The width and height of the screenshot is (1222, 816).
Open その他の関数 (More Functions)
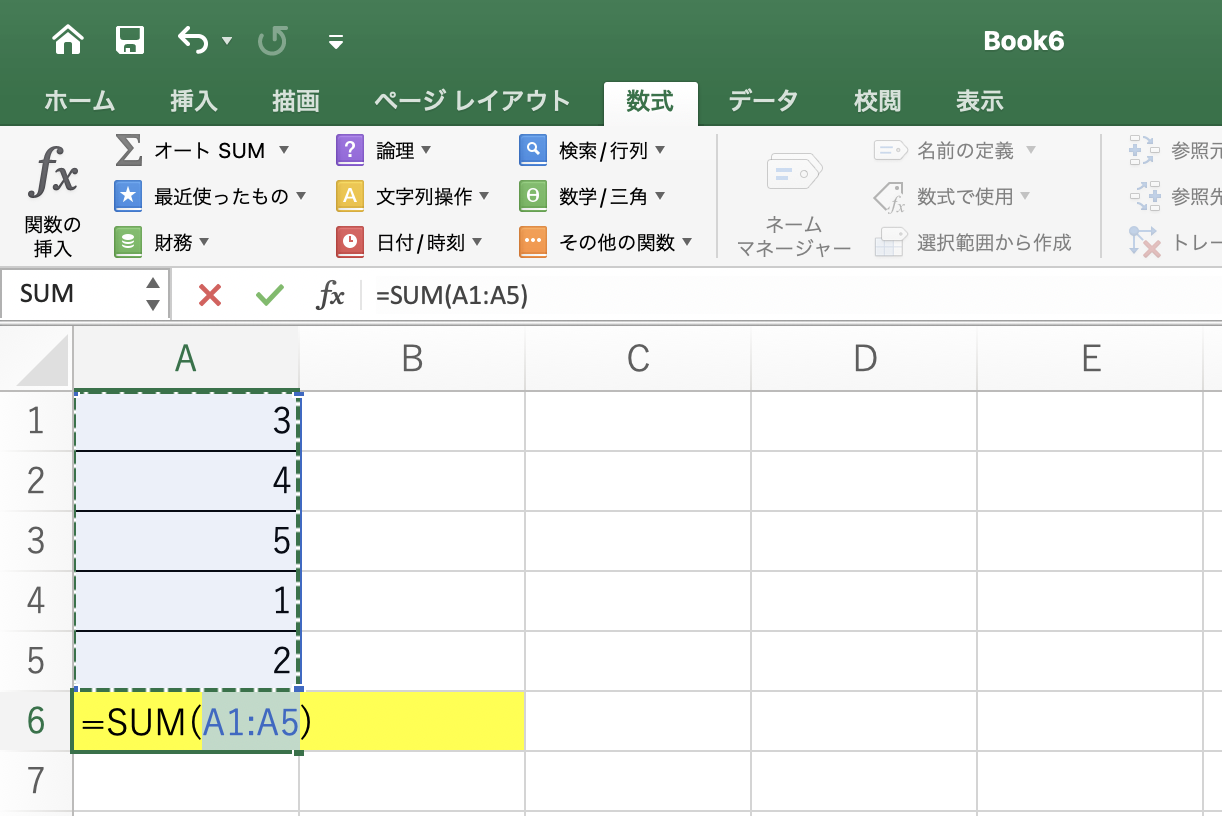pyautogui.click(x=533, y=241)
